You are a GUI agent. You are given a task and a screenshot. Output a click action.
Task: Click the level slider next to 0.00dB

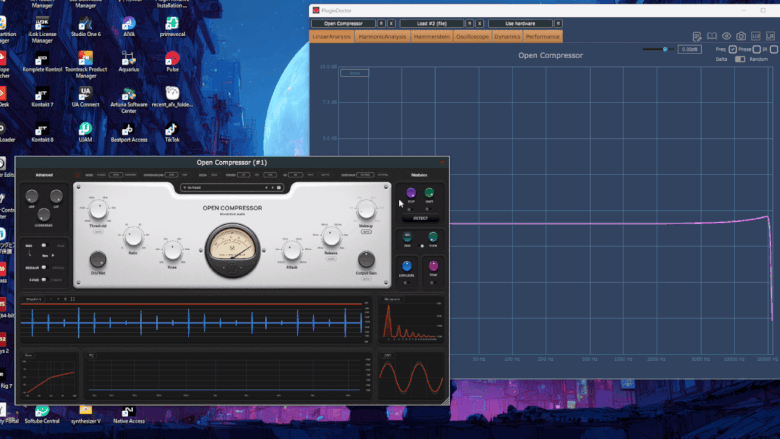(665, 49)
